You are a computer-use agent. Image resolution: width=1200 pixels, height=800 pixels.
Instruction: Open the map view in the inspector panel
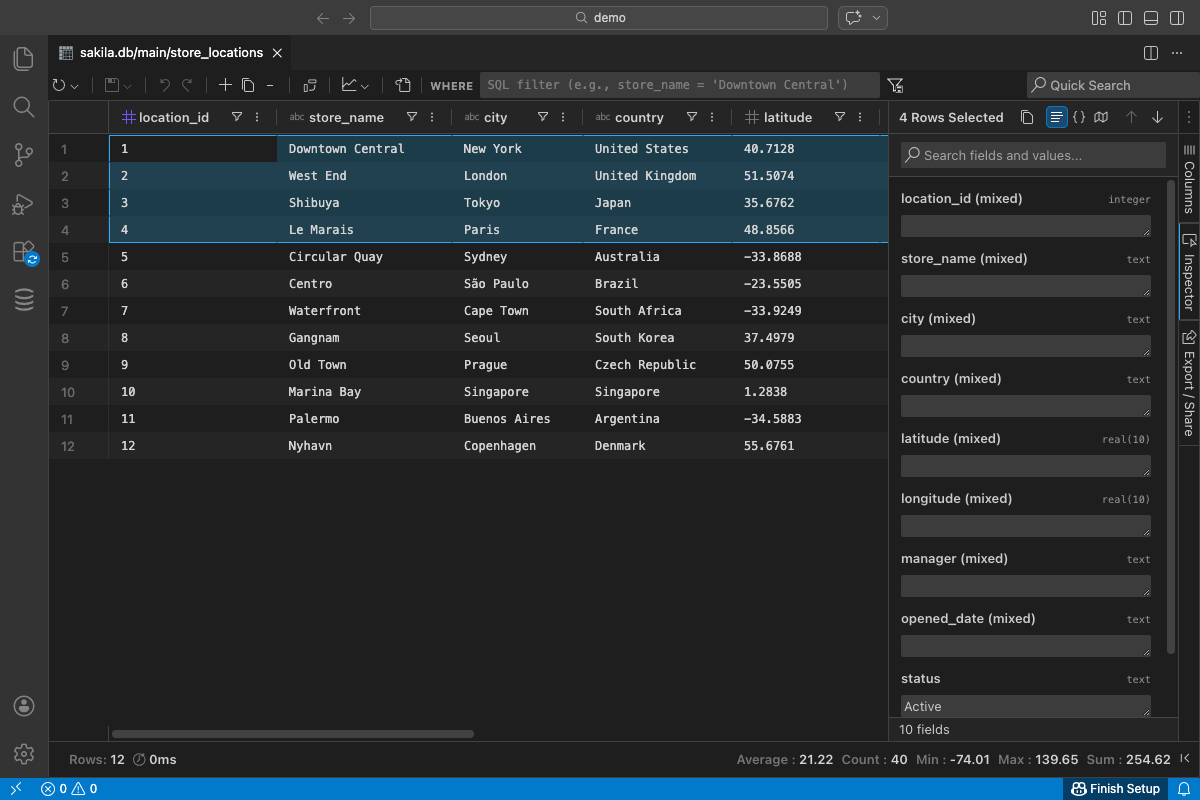tap(1100, 117)
